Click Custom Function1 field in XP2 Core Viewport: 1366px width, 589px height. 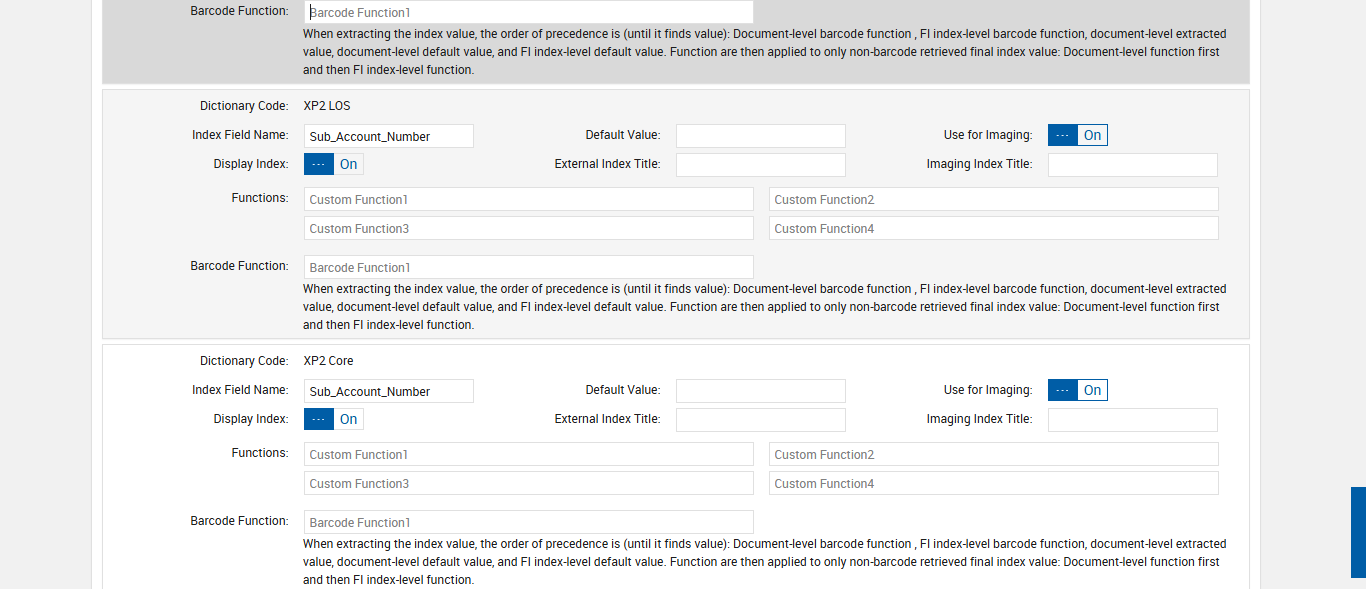528,454
